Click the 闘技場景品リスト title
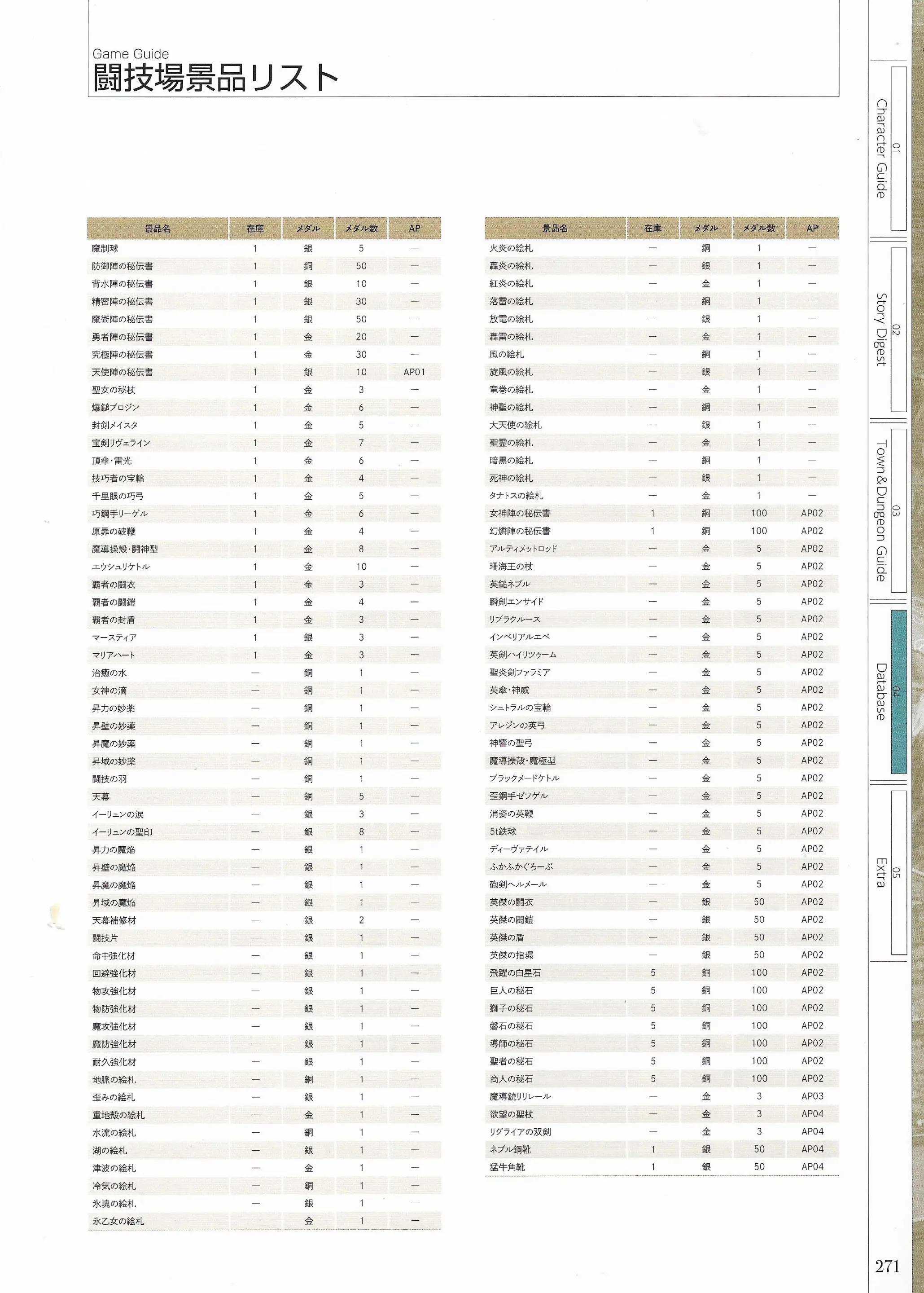Viewport: 924px width, 1293px height. [x=215, y=77]
